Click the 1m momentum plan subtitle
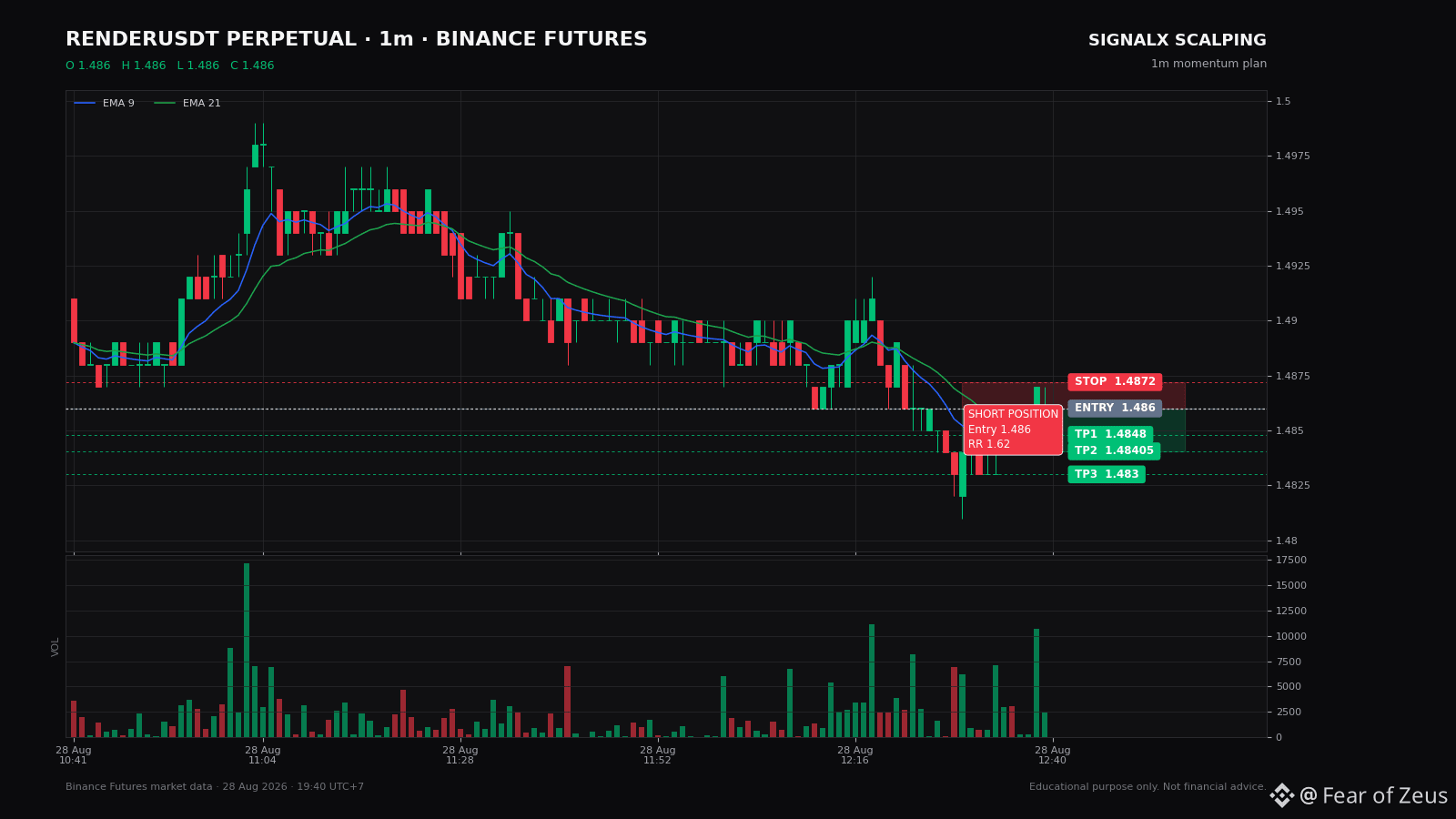This screenshot has height=819, width=1456. [x=1208, y=65]
